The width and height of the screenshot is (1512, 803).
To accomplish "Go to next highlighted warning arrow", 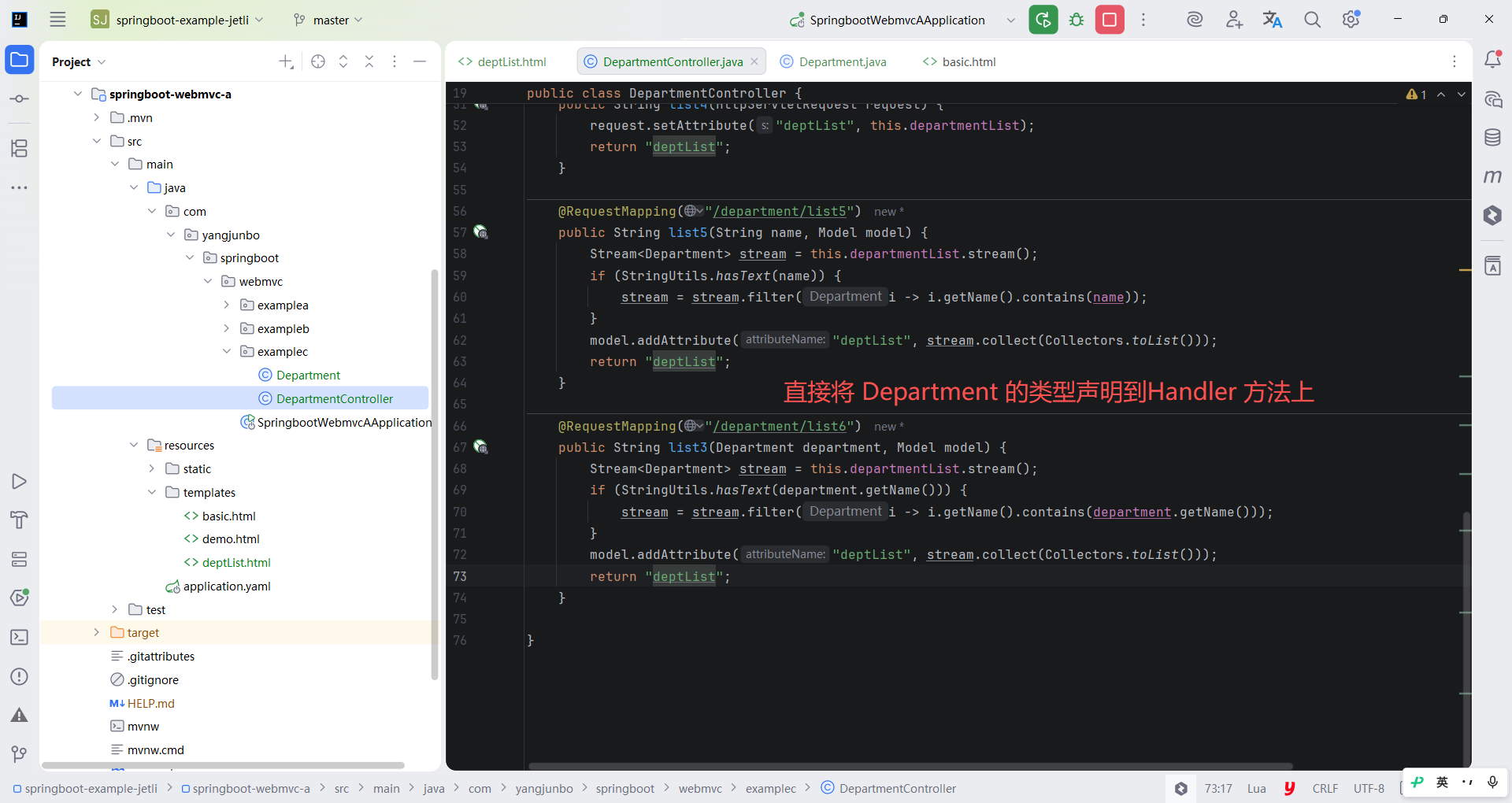I will pyautogui.click(x=1462, y=94).
